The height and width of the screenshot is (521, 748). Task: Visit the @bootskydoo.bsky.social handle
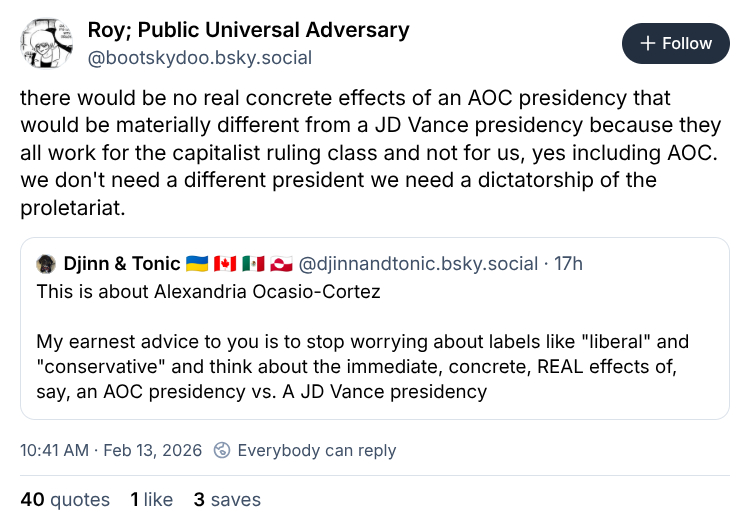199,58
